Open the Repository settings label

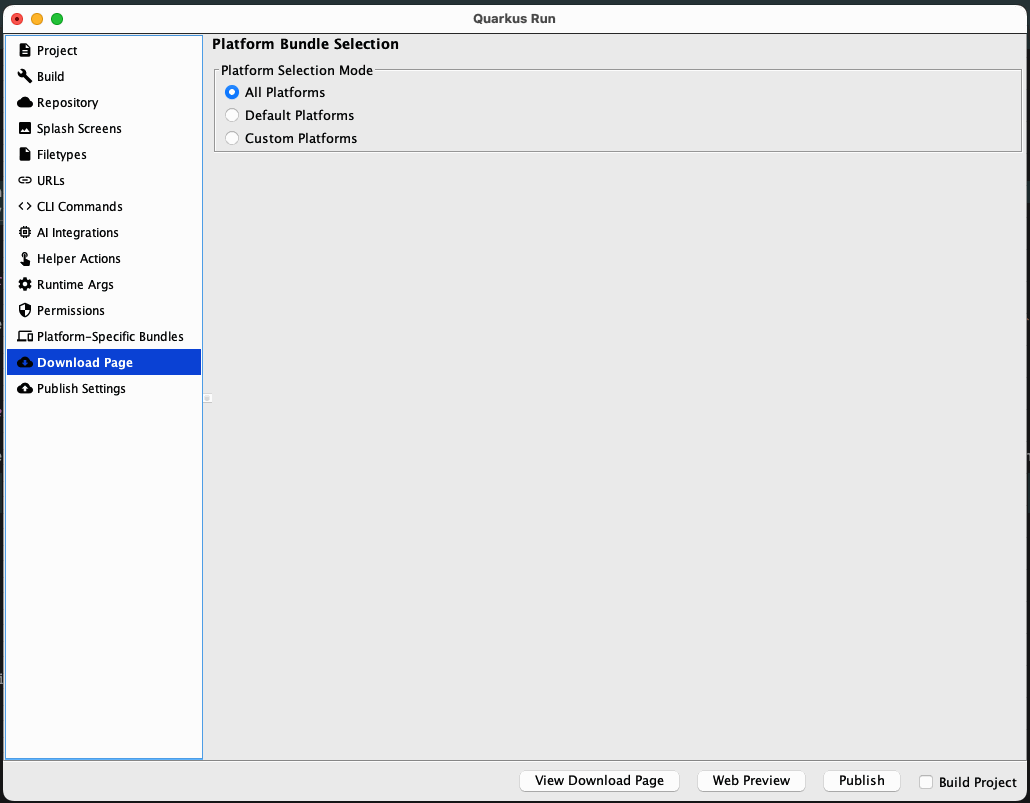coord(68,103)
